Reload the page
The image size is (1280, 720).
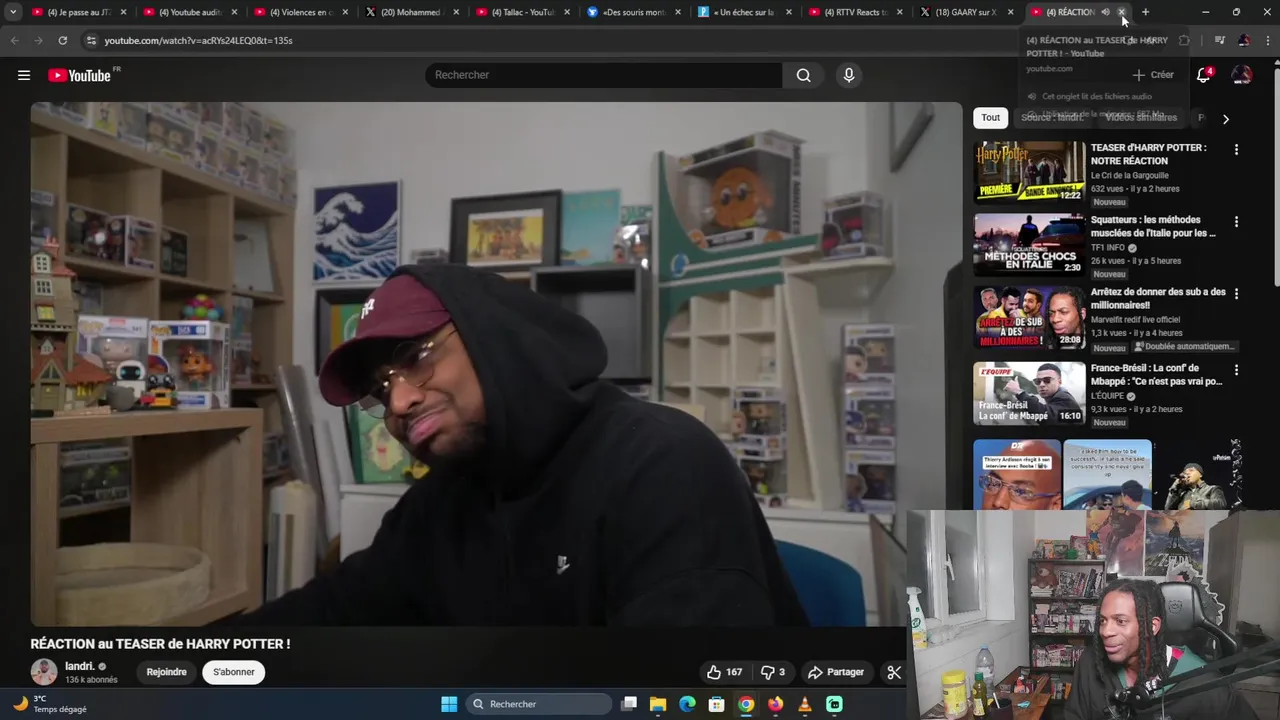point(62,40)
